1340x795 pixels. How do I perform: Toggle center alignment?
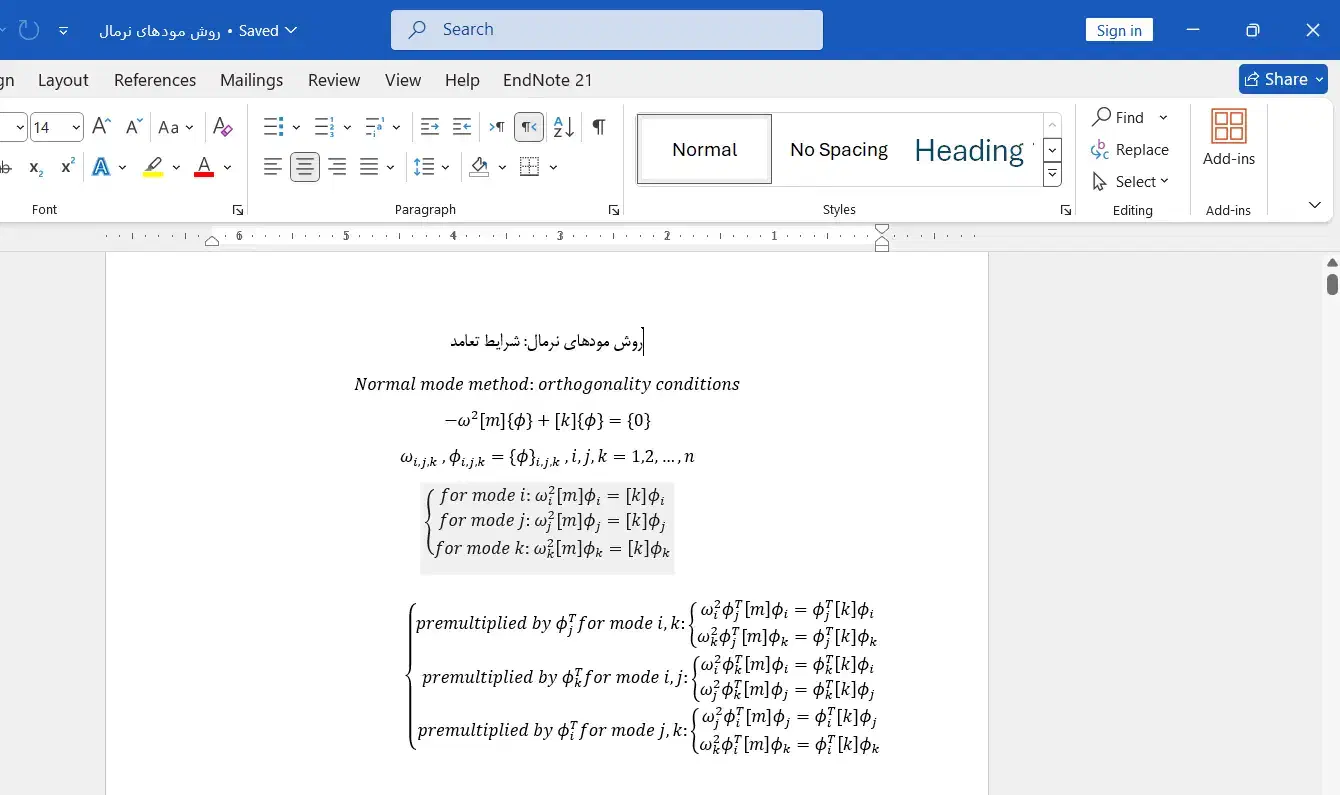click(x=305, y=167)
